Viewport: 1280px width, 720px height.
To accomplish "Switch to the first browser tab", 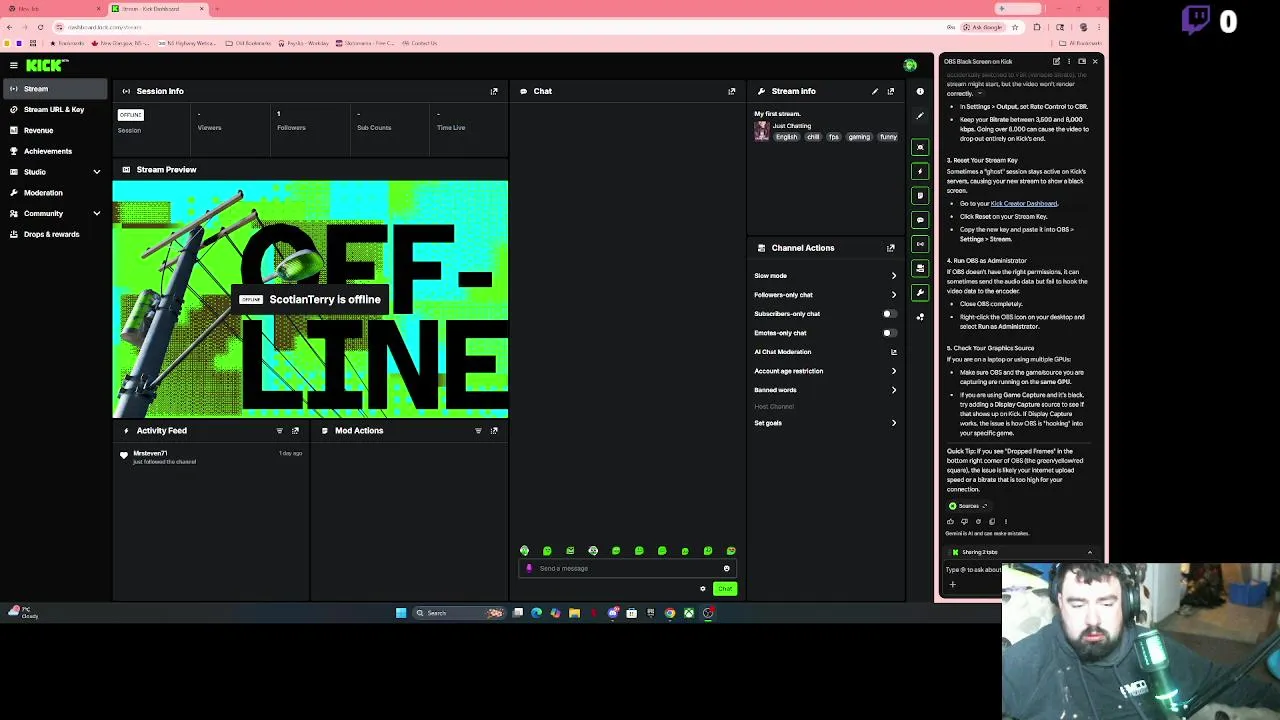I will [55, 9].
